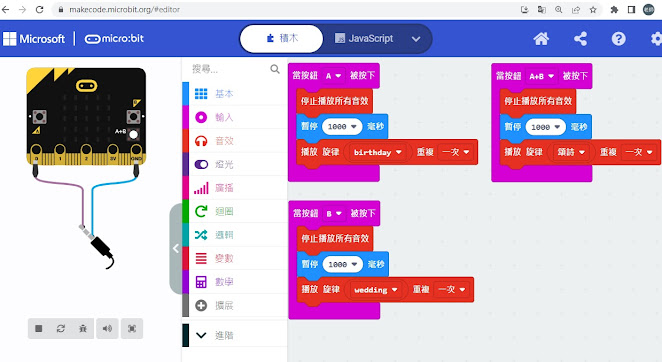662x362 pixels.
Task: Open the 燈光 (LED) category
Action: pyautogui.click(x=235, y=164)
